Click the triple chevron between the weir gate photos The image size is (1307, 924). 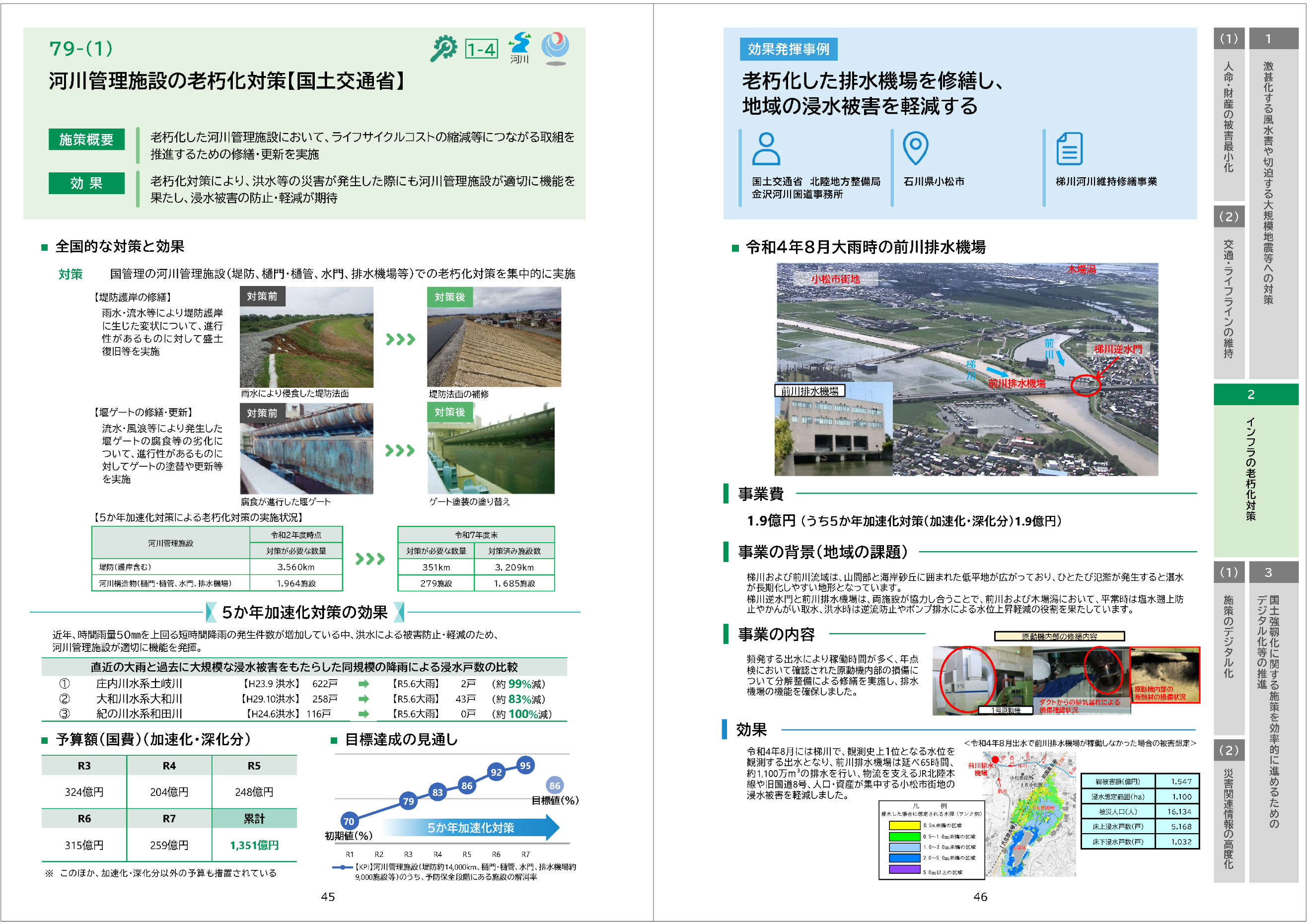pos(400,450)
